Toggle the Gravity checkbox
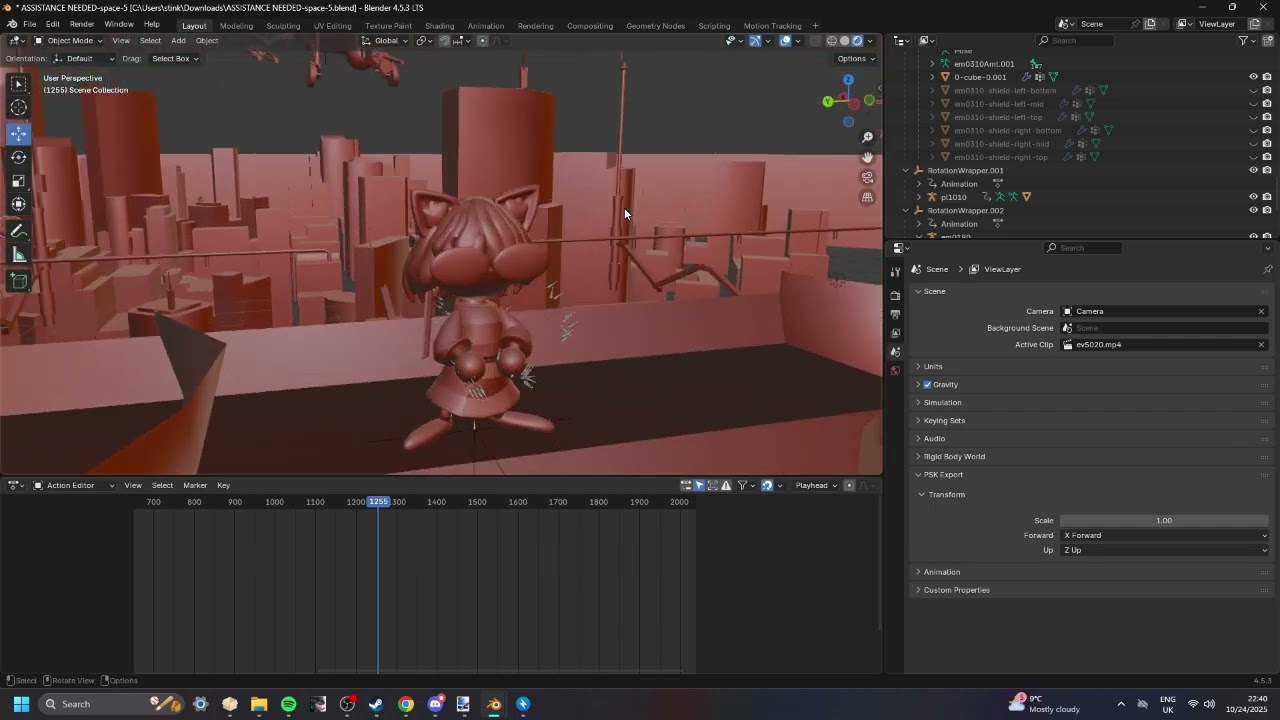Screen dimensions: 1280x720 pyautogui.click(x=928, y=385)
